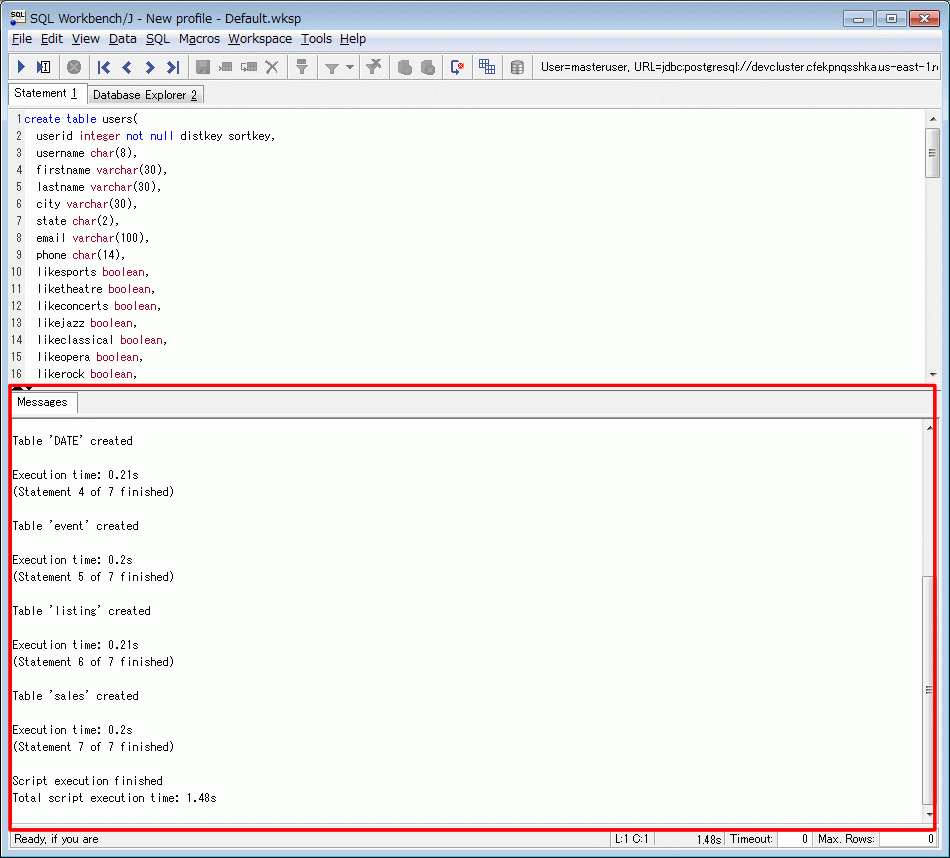Click the editor vertical scrollbar thumb
The height and width of the screenshot is (858, 950).
coord(932,153)
